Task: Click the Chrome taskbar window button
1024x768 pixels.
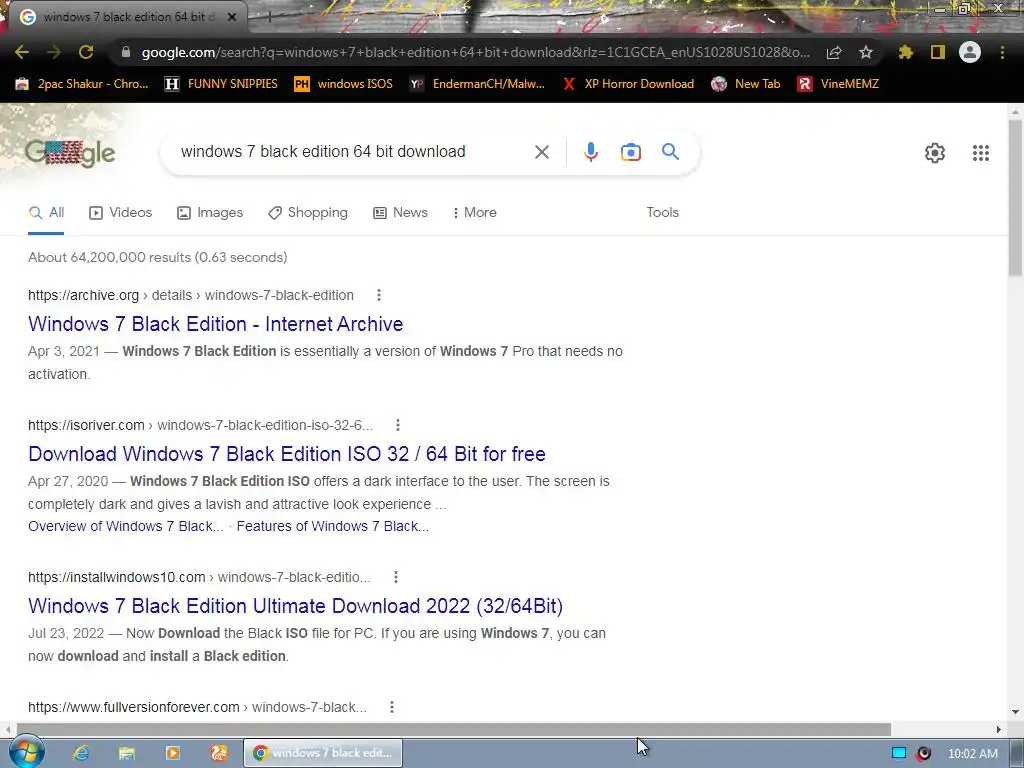Action: click(323, 753)
